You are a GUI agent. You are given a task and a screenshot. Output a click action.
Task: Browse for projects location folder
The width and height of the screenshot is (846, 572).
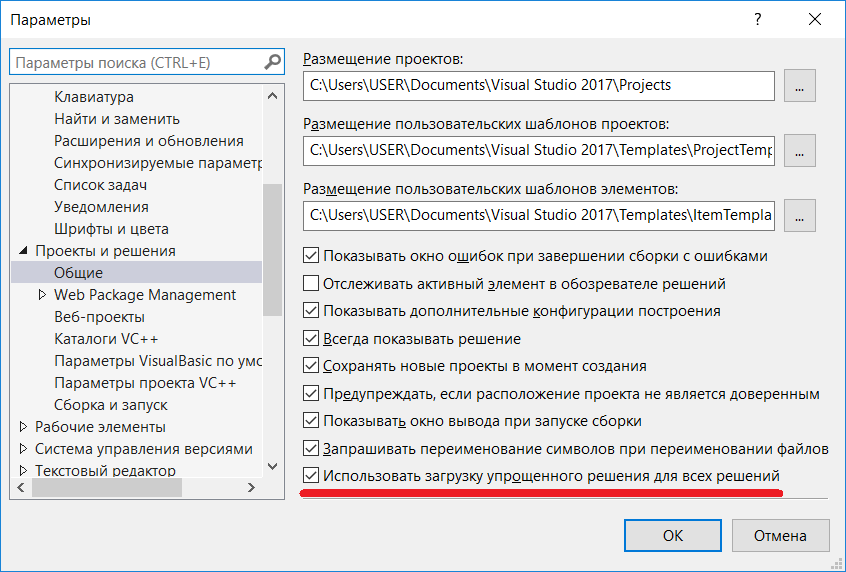tap(799, 86)
